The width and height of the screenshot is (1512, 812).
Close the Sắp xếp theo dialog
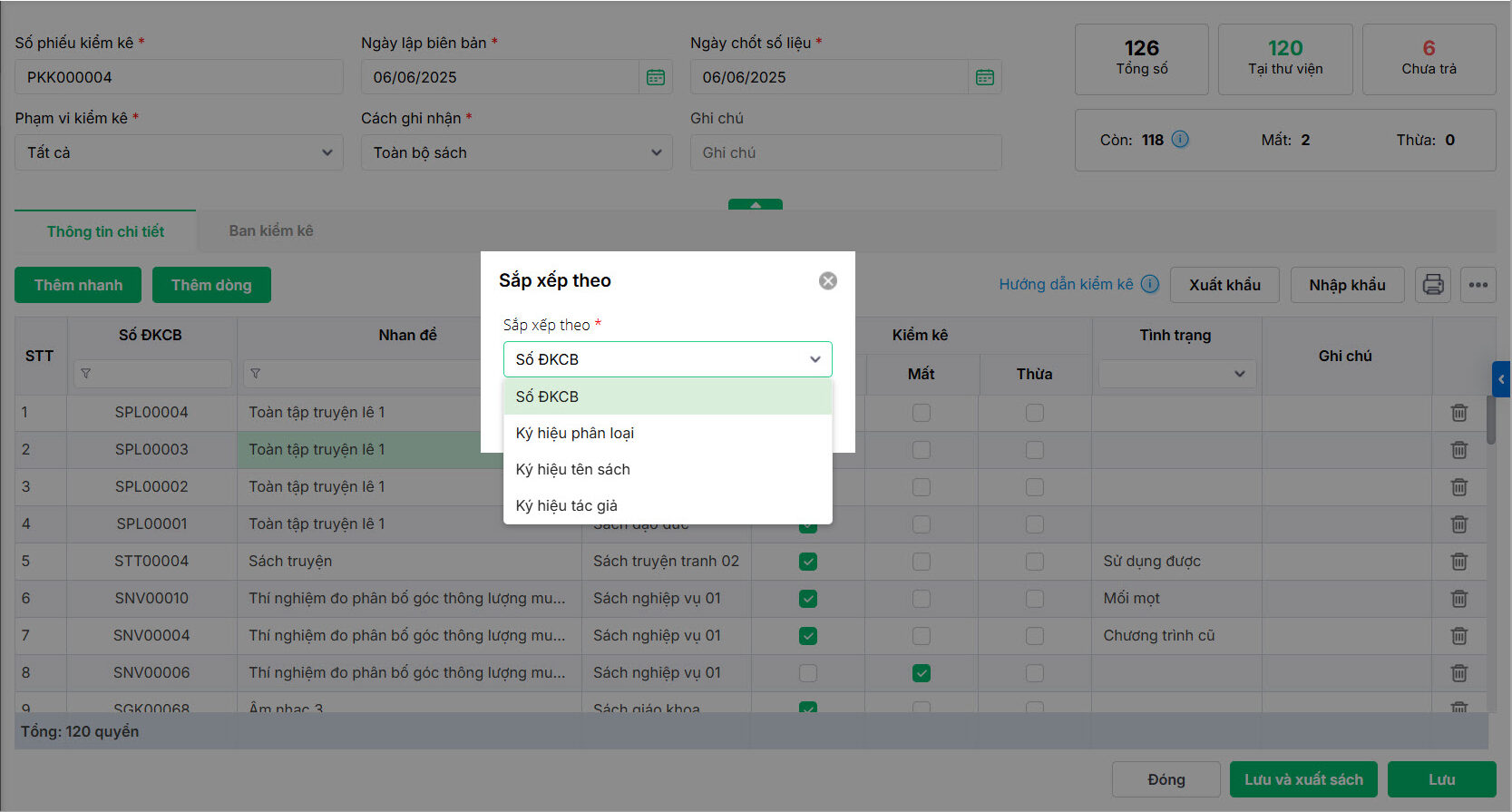coord(827,281)
